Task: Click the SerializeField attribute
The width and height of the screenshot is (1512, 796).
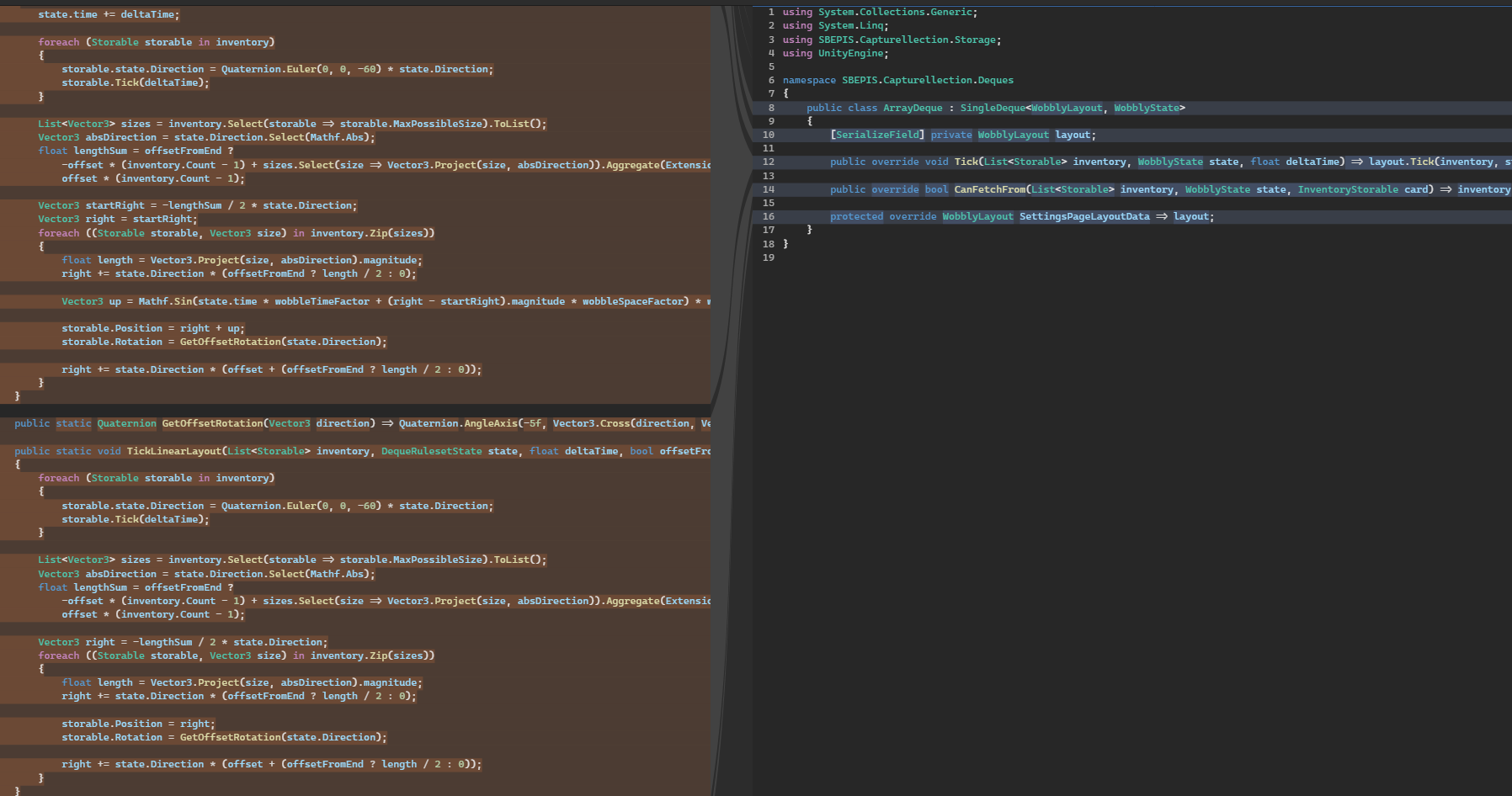Action: pos(877,135)
